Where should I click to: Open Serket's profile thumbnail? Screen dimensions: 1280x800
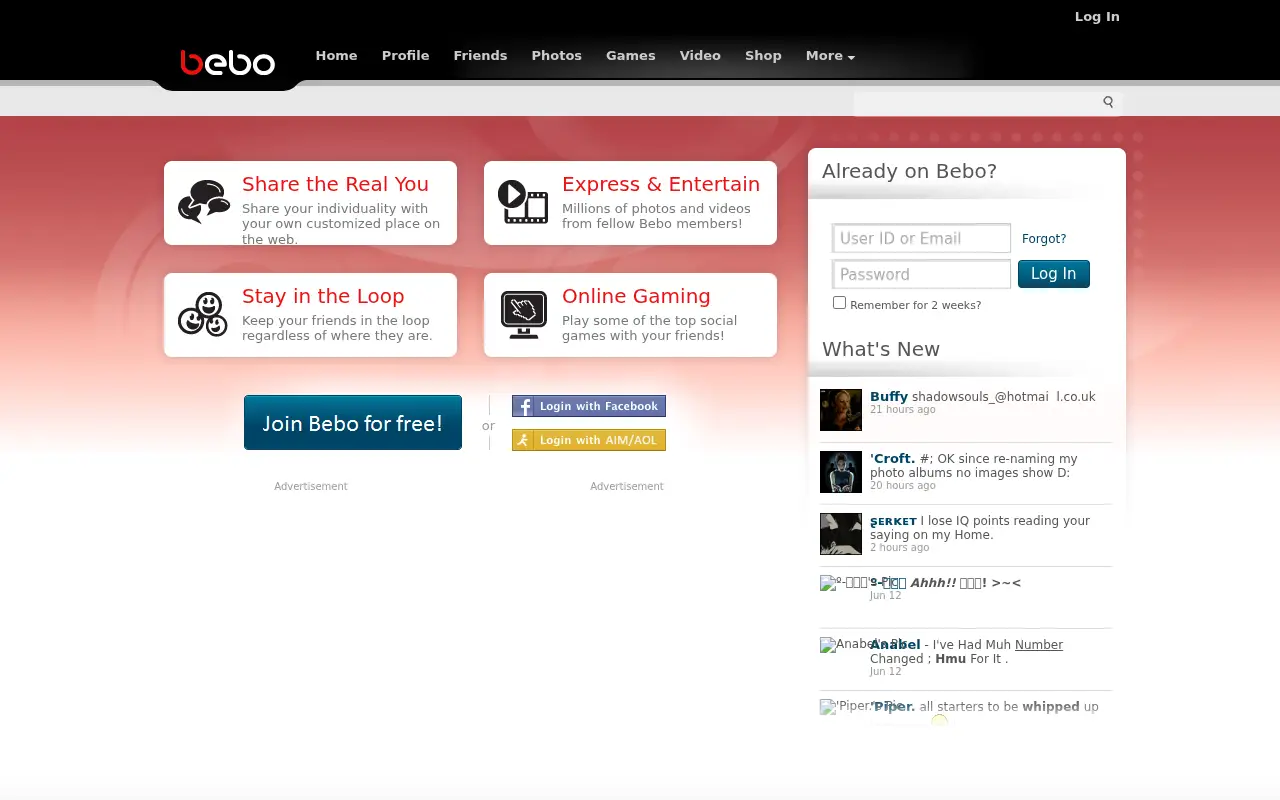point(841,534)
